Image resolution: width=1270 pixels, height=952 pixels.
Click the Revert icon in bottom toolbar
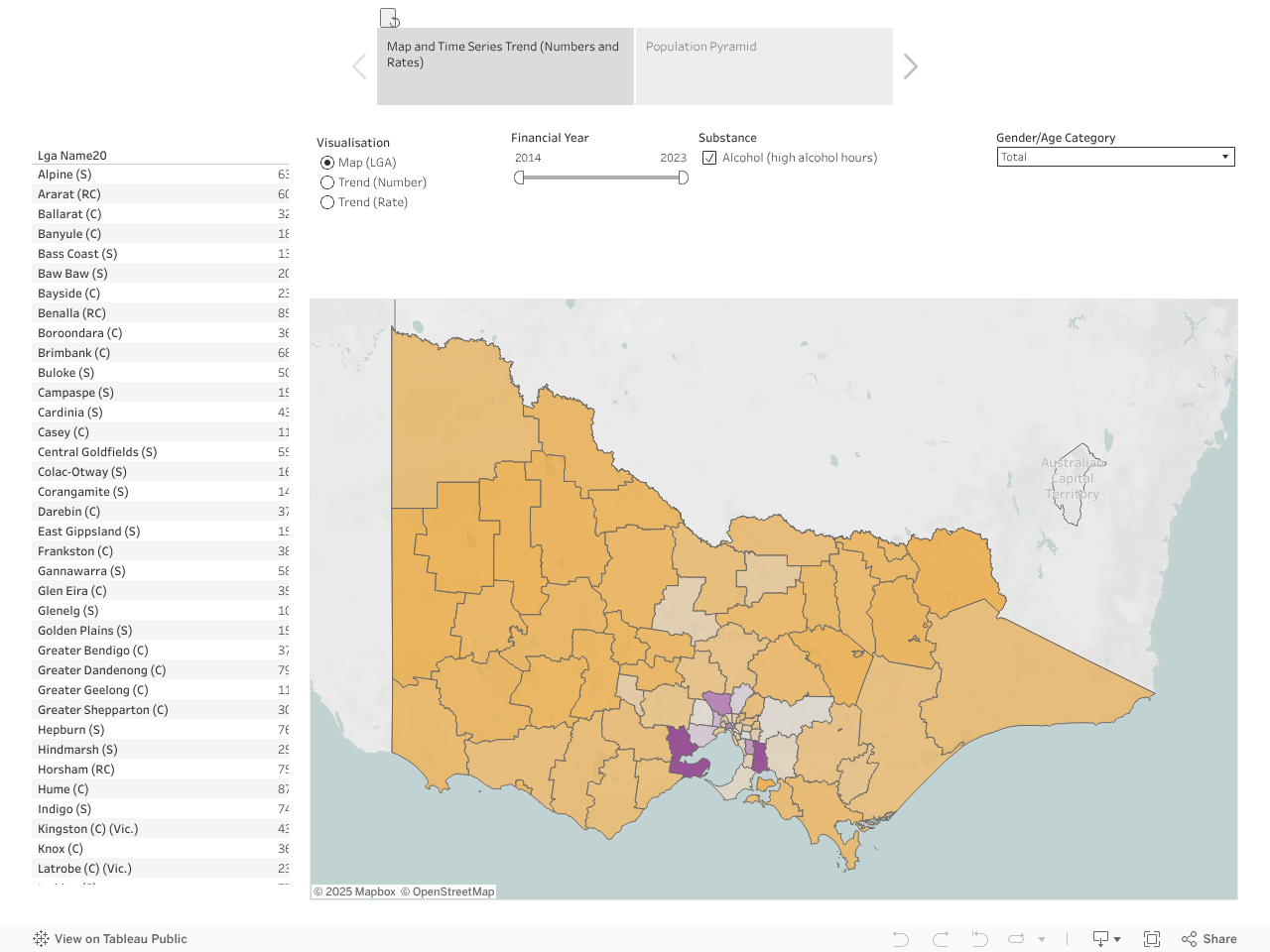point(979,939)
